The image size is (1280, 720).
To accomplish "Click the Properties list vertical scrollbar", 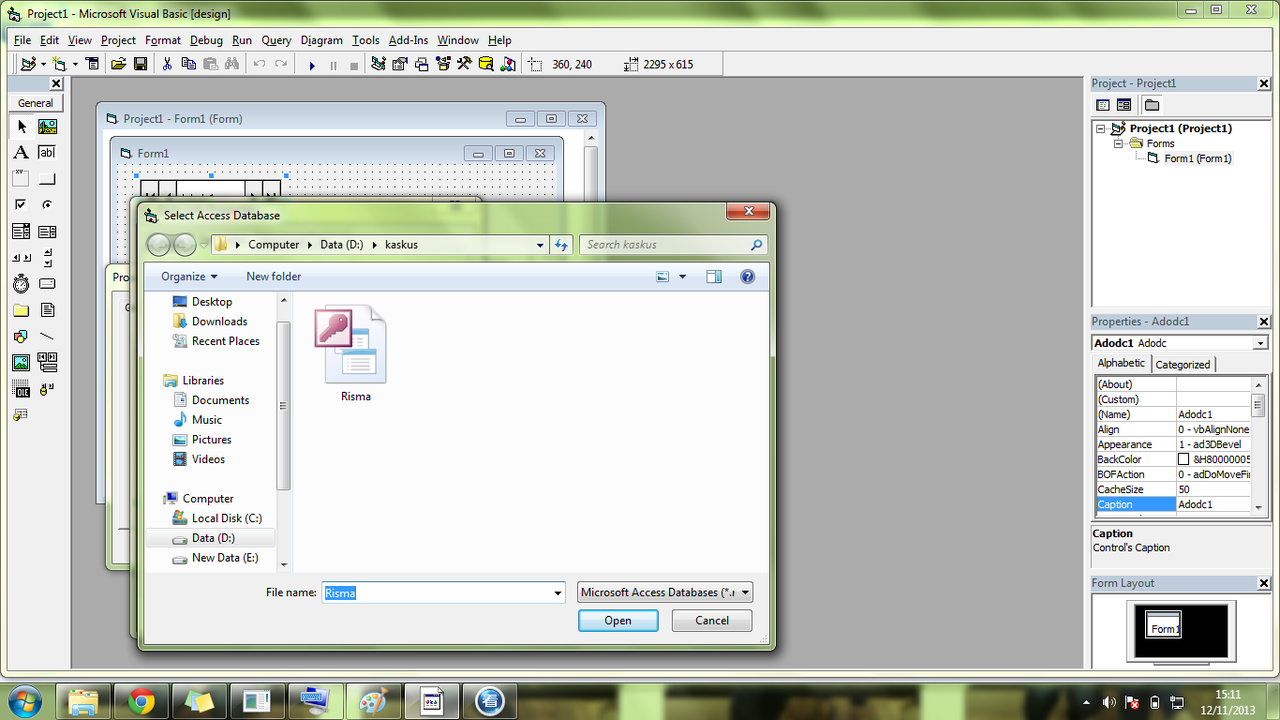I will [x=1259, y=445].
